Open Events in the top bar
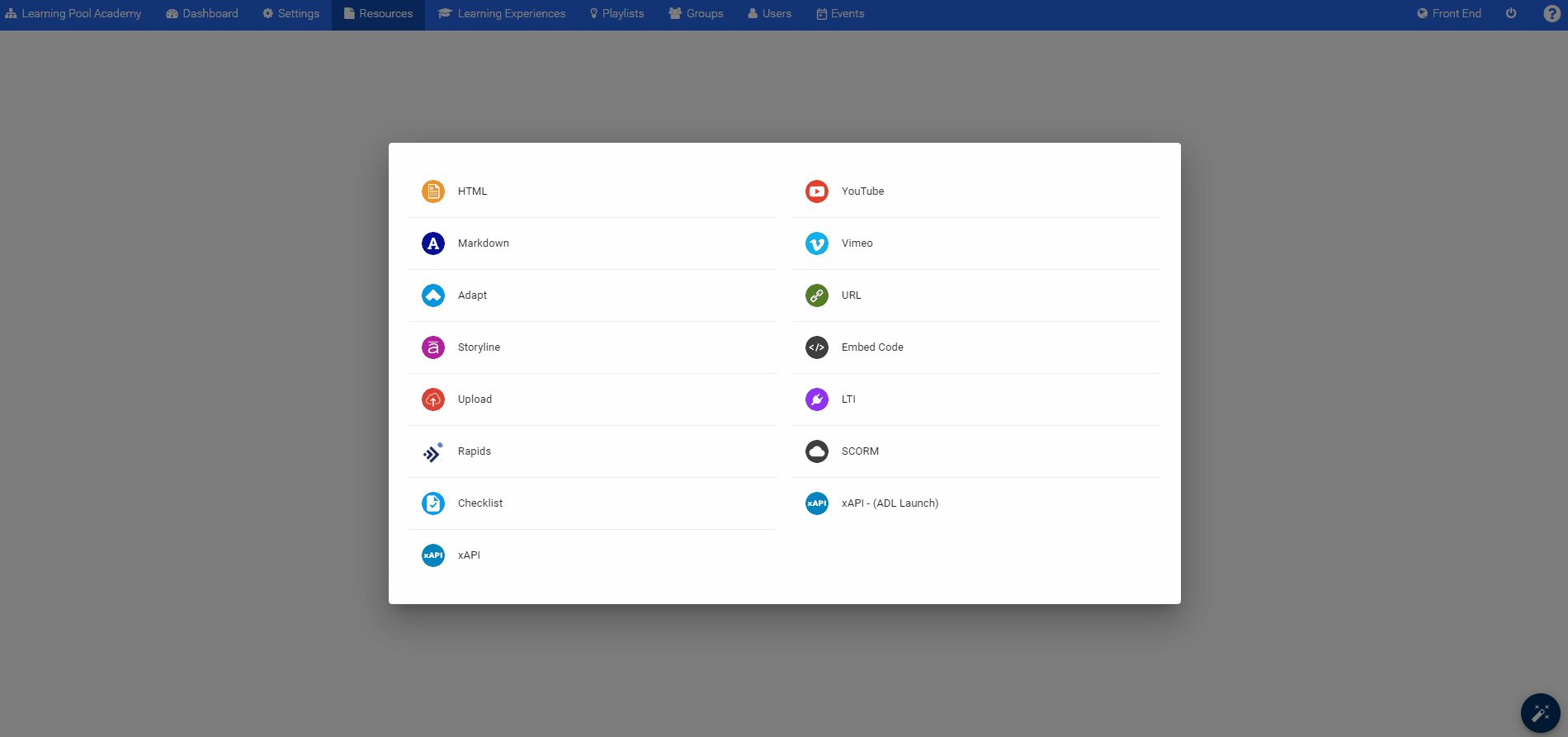This screenshot has width=1568, height=737. [x=840, y=14]
